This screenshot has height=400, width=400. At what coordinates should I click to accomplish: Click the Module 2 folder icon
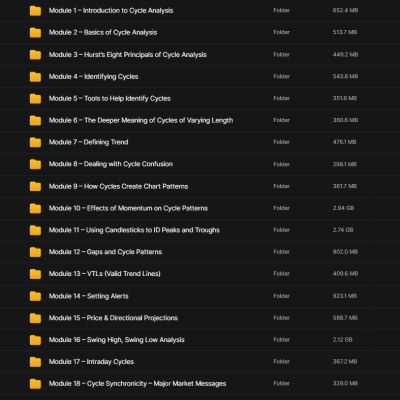(35, 33)
